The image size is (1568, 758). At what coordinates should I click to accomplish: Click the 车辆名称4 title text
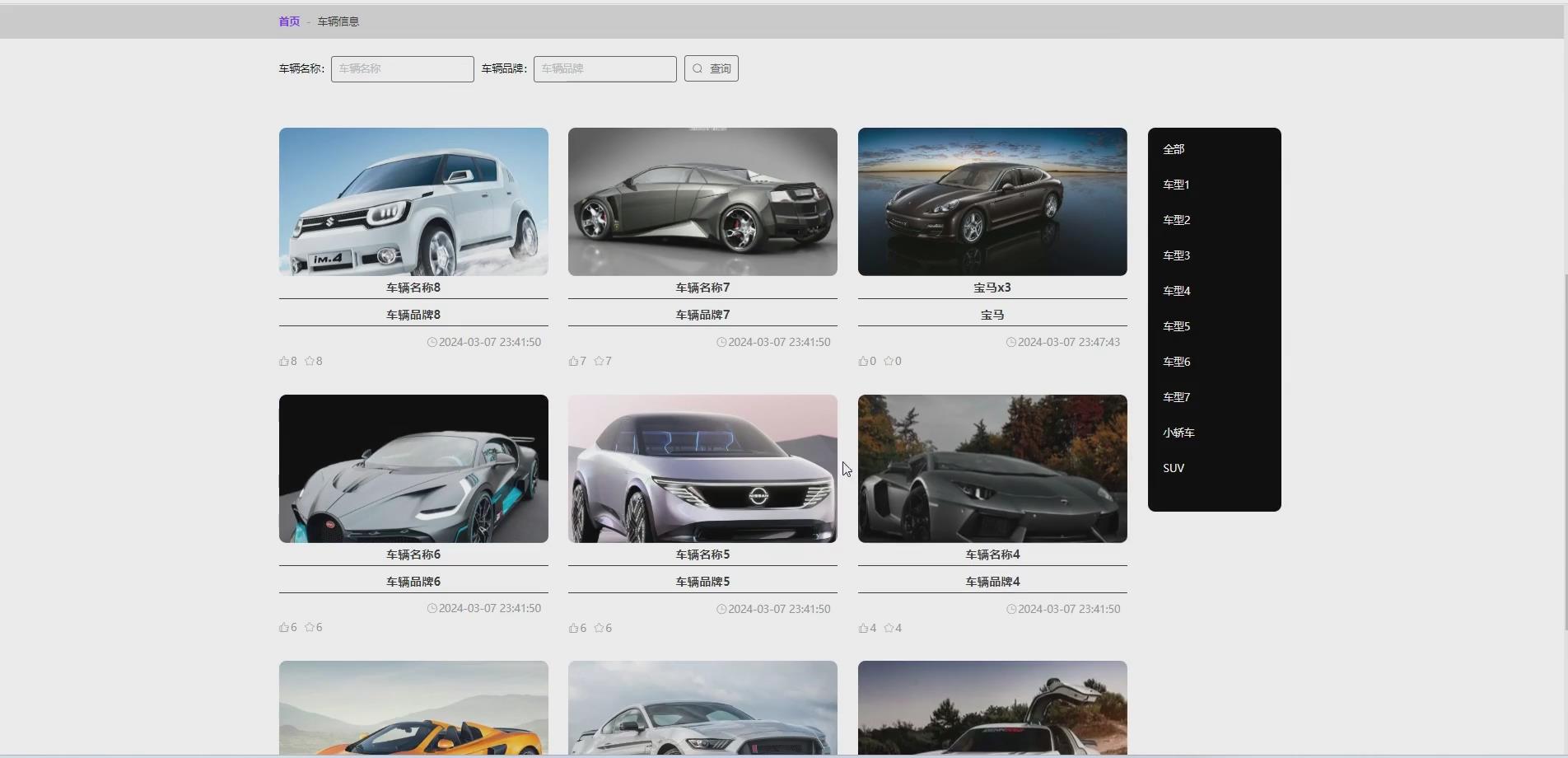pyautogui.click(x=992, y=554)
